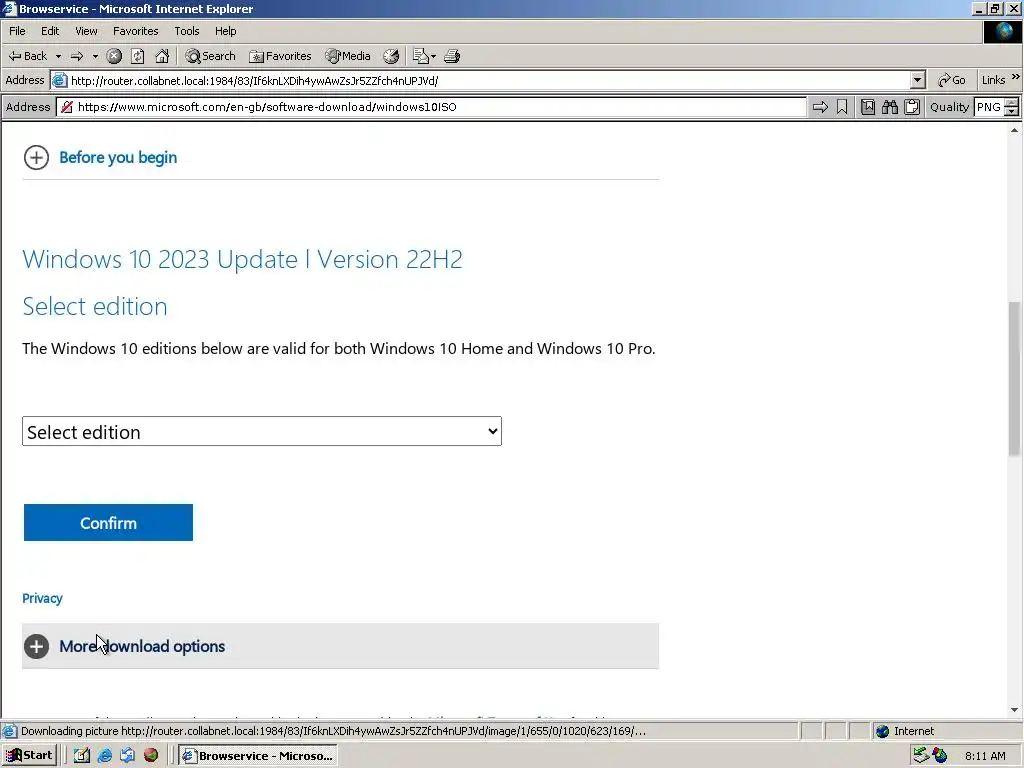The image size is (1024, 768).
Task: Open the Browservice bookmarks list icon
Action: [x=868, y=107]
